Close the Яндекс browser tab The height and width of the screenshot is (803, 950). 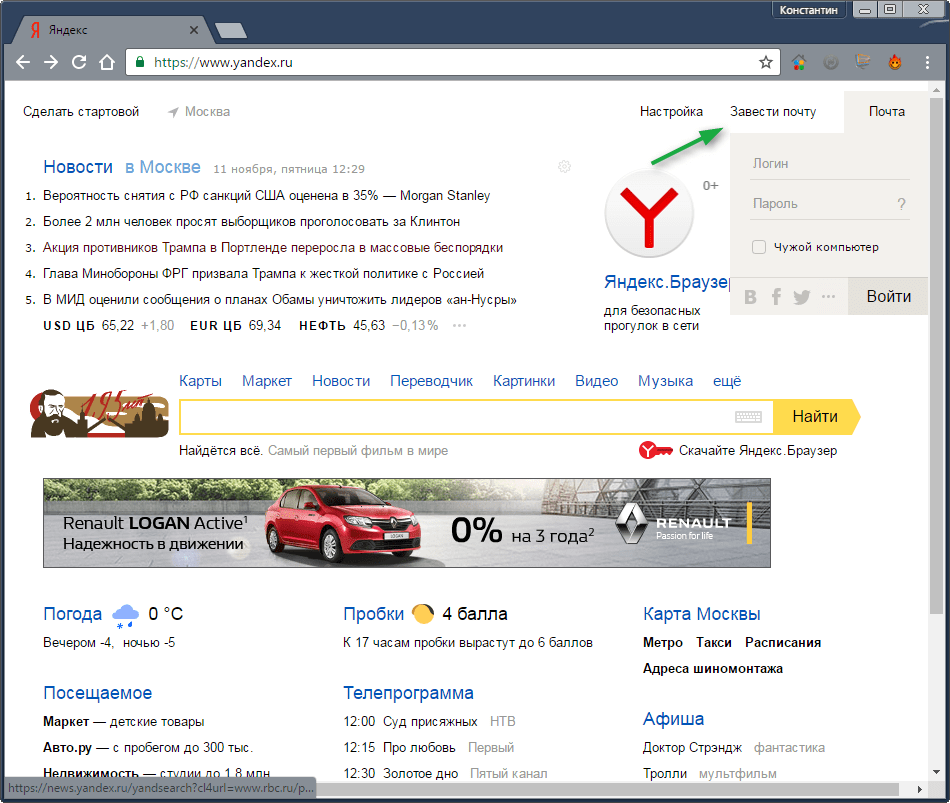[194, 30]
